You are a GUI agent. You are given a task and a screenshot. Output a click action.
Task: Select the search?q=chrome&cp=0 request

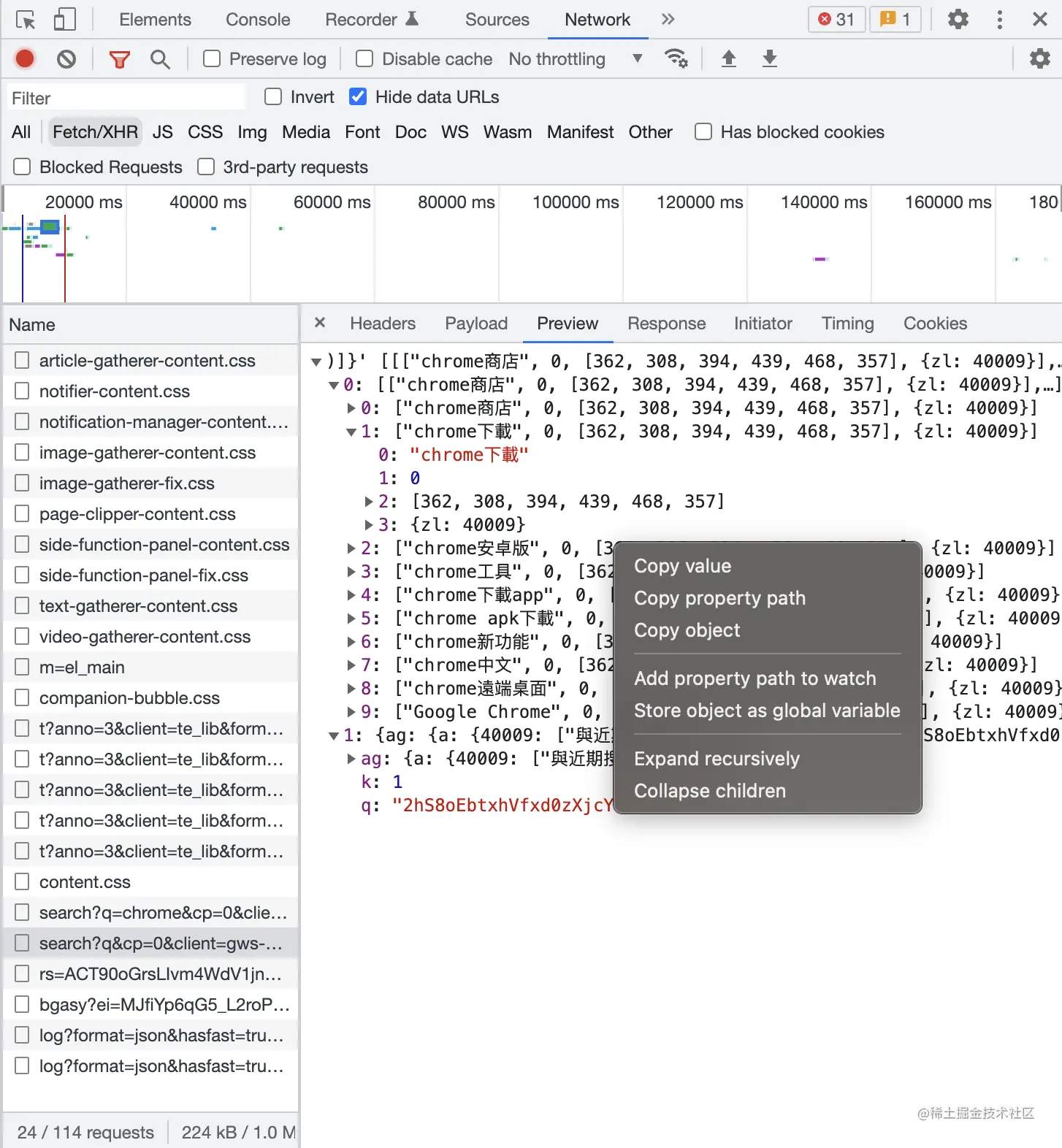coord(150,912)
